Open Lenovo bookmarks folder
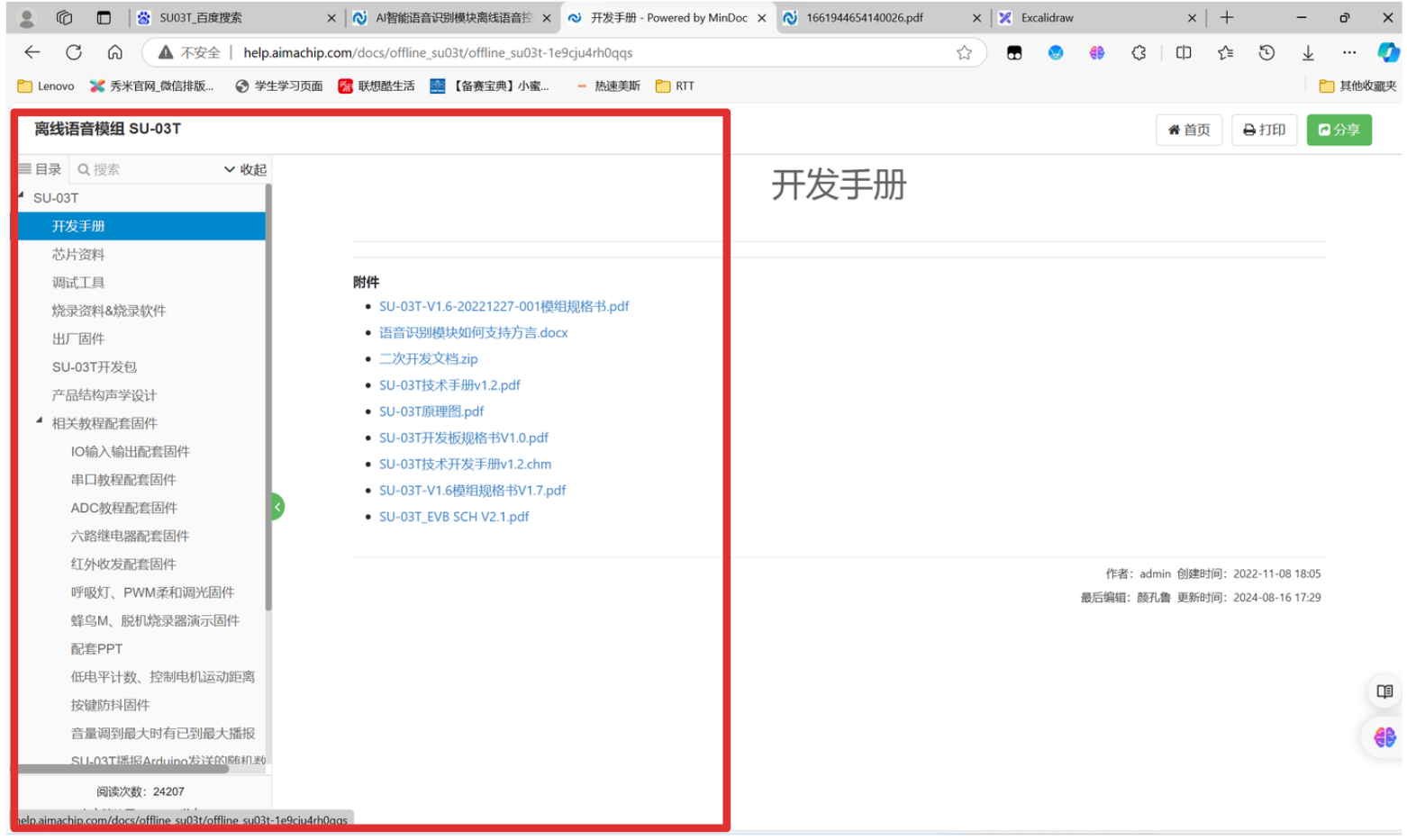Image resolution: width=1407 pixels, height=840 pixels. [x=46, y=86]
